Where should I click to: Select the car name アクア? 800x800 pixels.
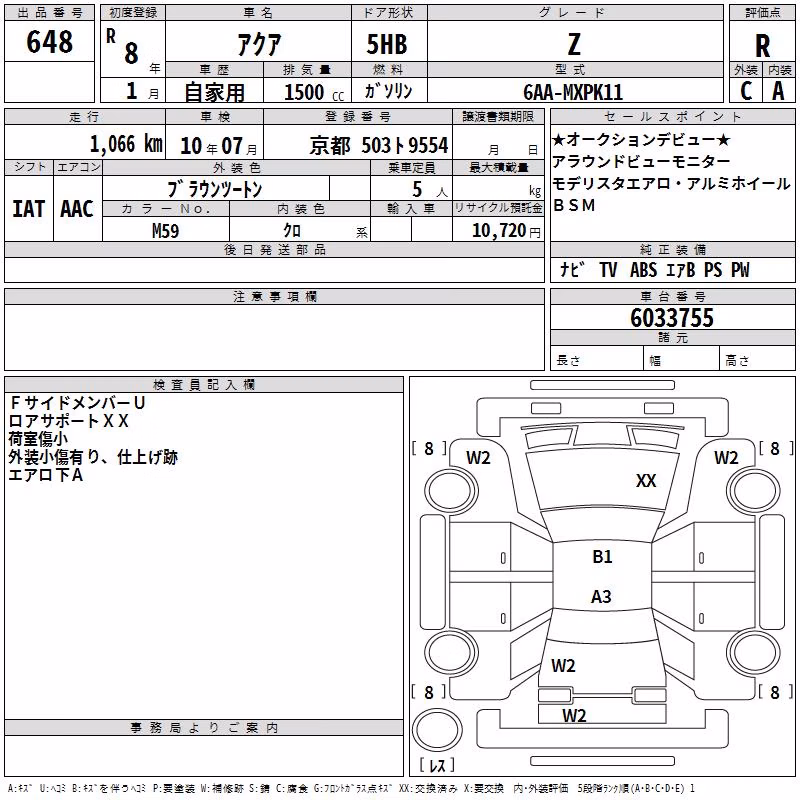pos(259,44)
